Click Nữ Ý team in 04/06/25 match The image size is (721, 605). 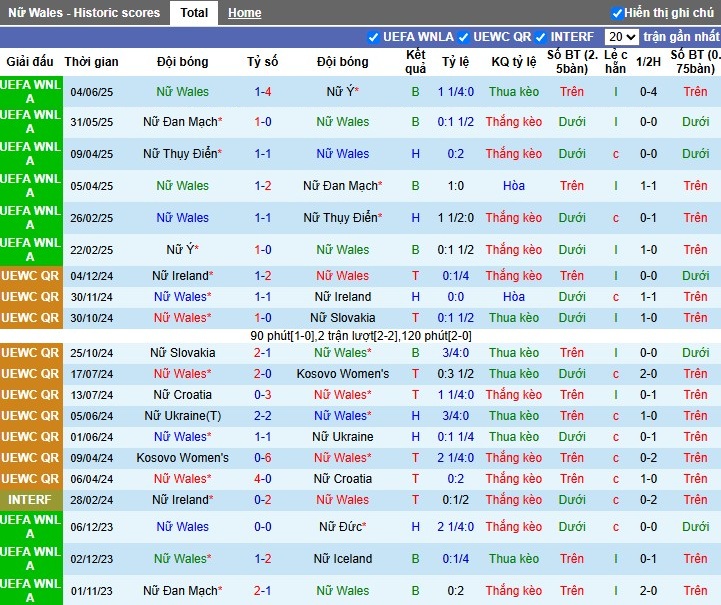pos(343,91)
